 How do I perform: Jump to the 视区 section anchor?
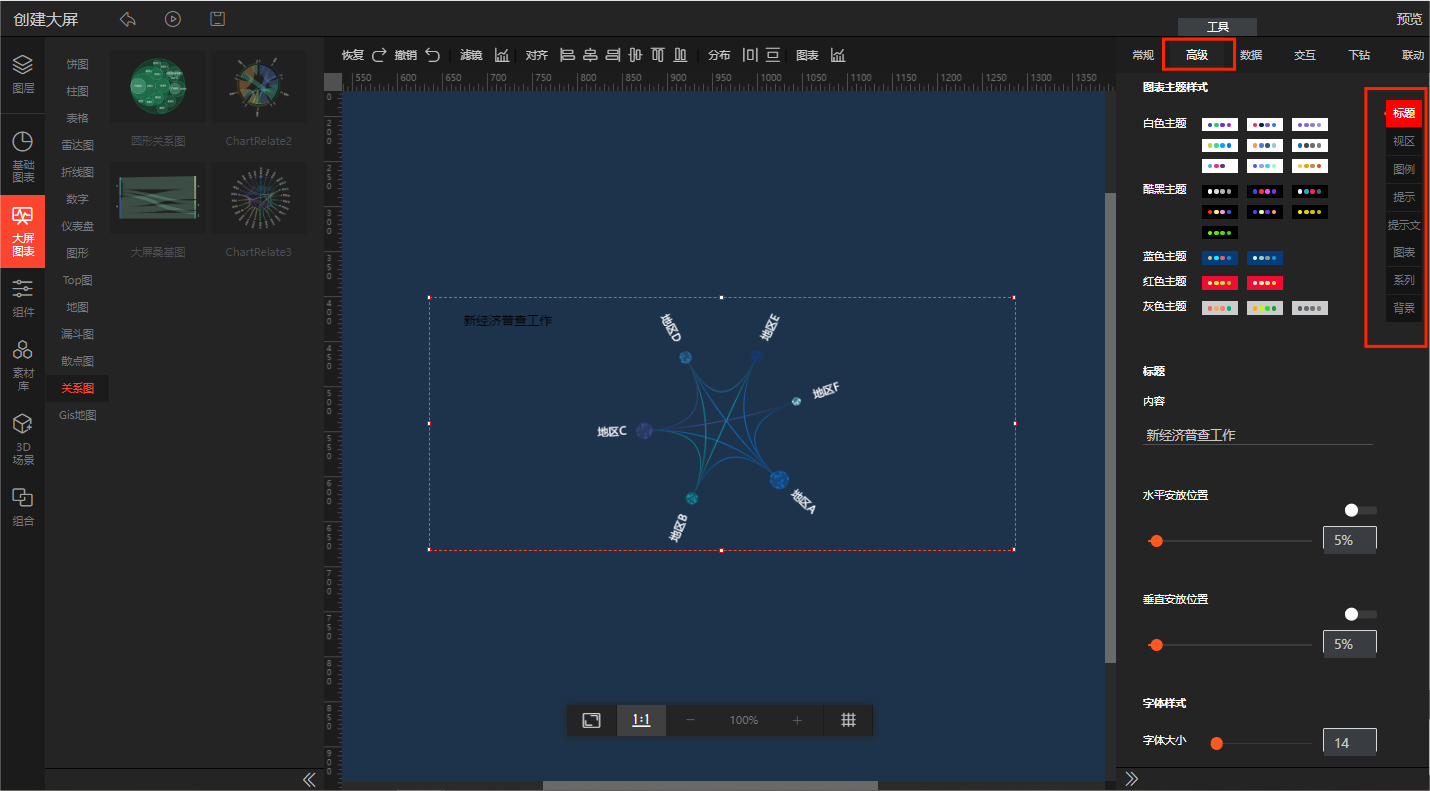point(1404,141)
